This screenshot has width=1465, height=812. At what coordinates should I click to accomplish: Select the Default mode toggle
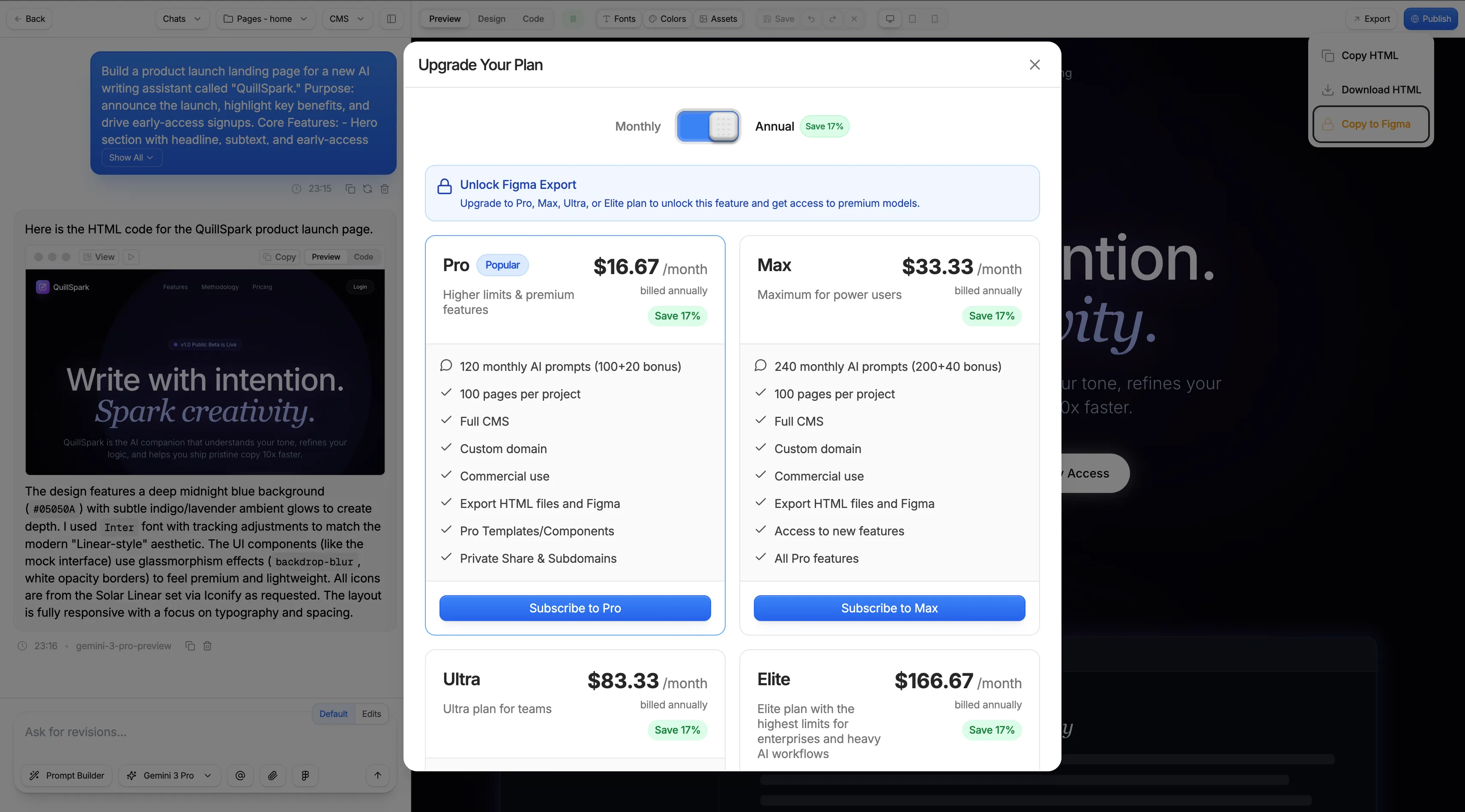click(x=333, y=713)
